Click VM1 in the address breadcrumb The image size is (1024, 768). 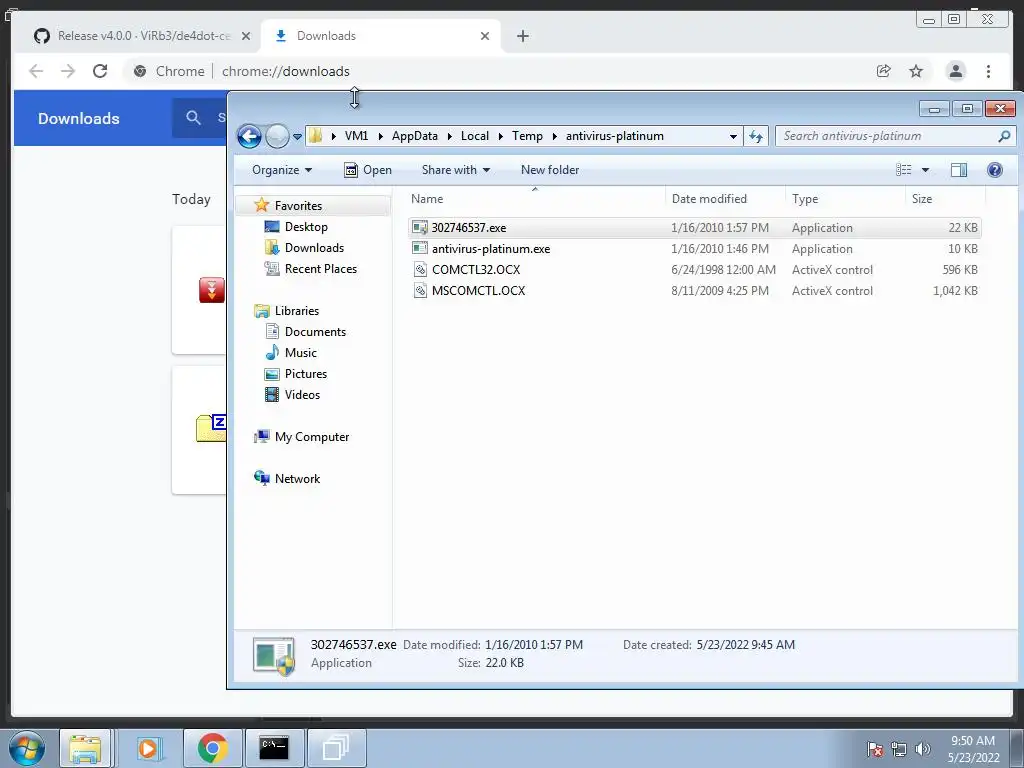[x=357, y=136]
